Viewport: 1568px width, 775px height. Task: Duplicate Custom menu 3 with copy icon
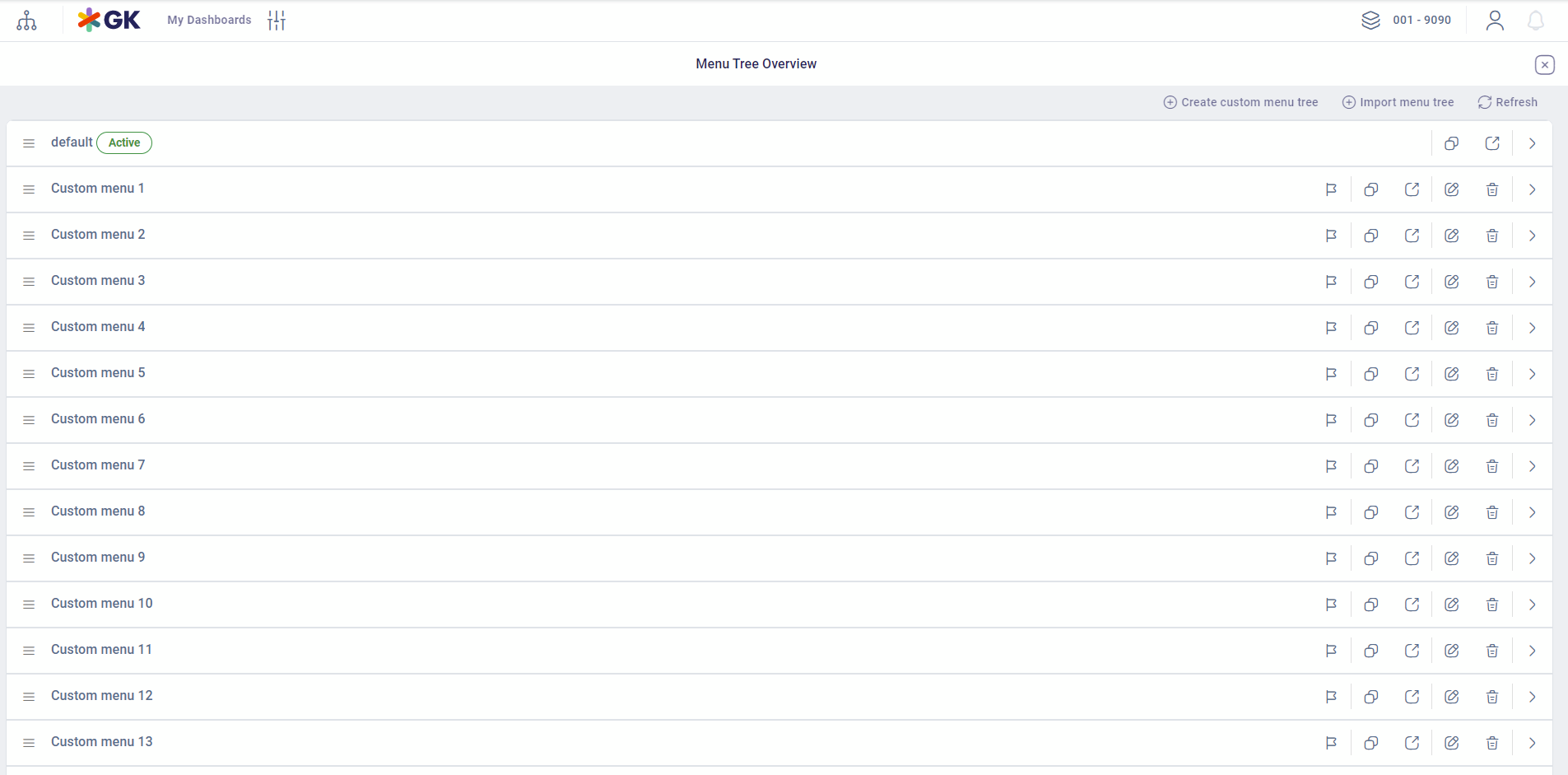(x=1370, y=282)
